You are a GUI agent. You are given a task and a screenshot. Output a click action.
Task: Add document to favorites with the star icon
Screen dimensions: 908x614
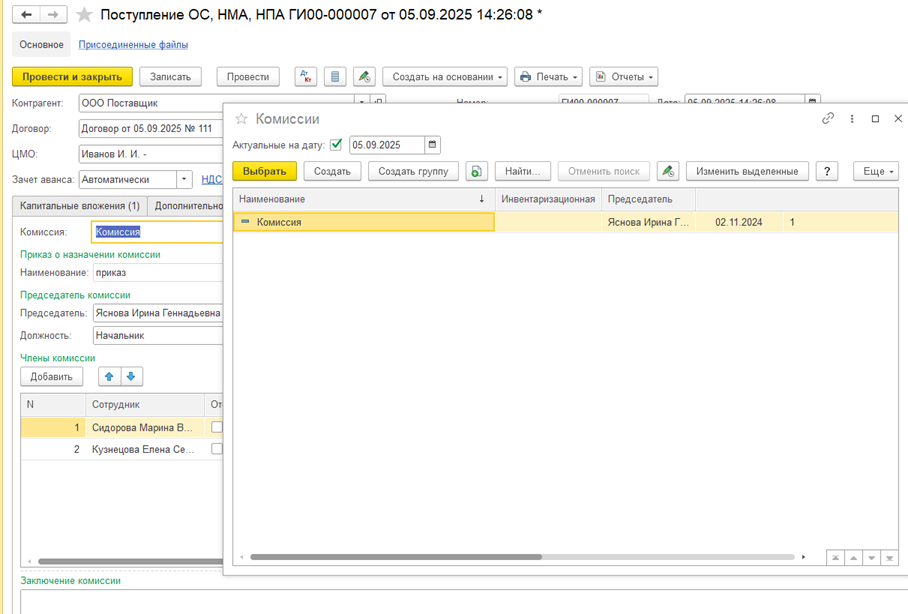tap(85, 14)
